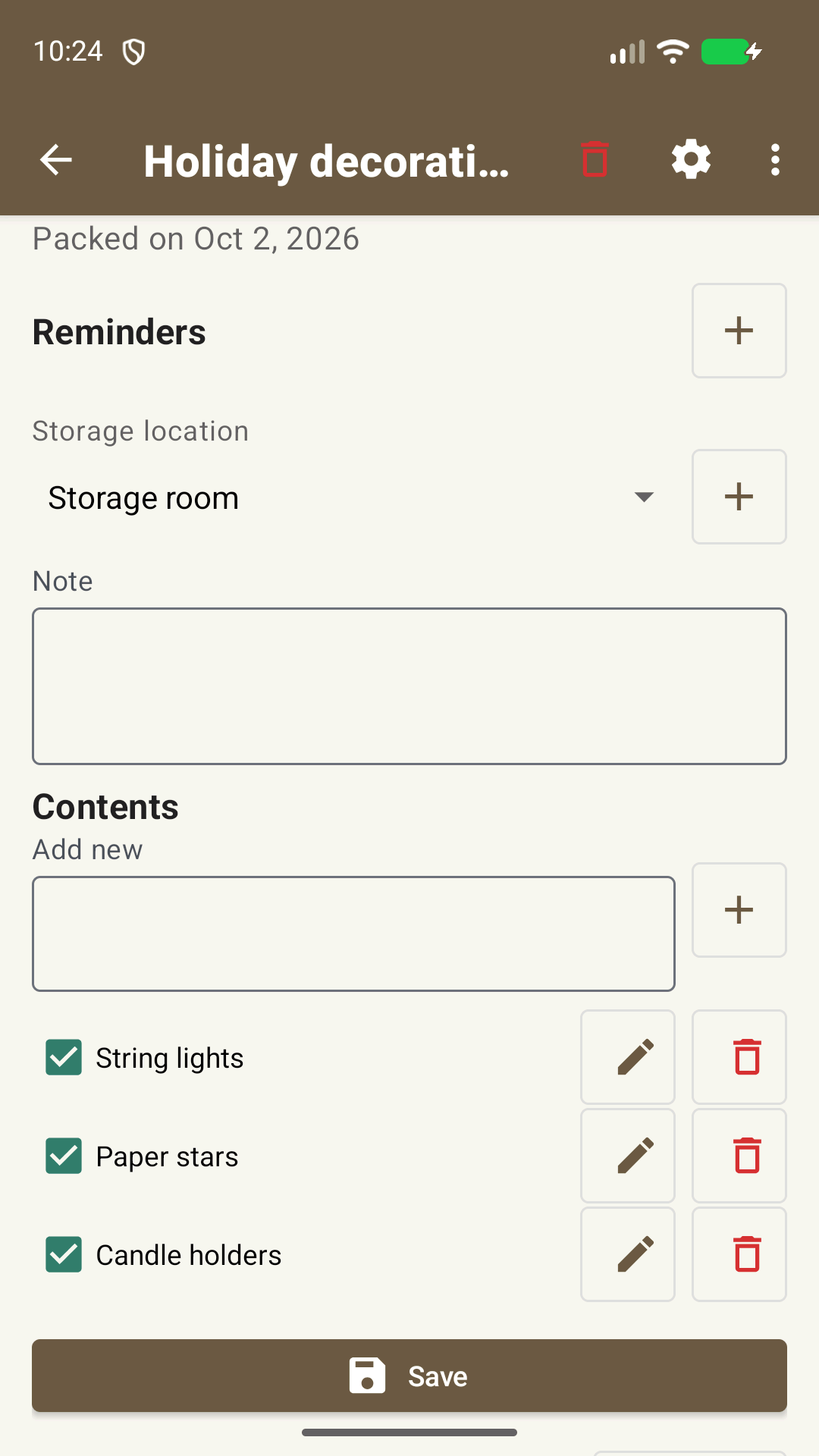This screenshot has width=819, height=1456.
Task: Delete the String lights item
Action: tap(739, 1057)
